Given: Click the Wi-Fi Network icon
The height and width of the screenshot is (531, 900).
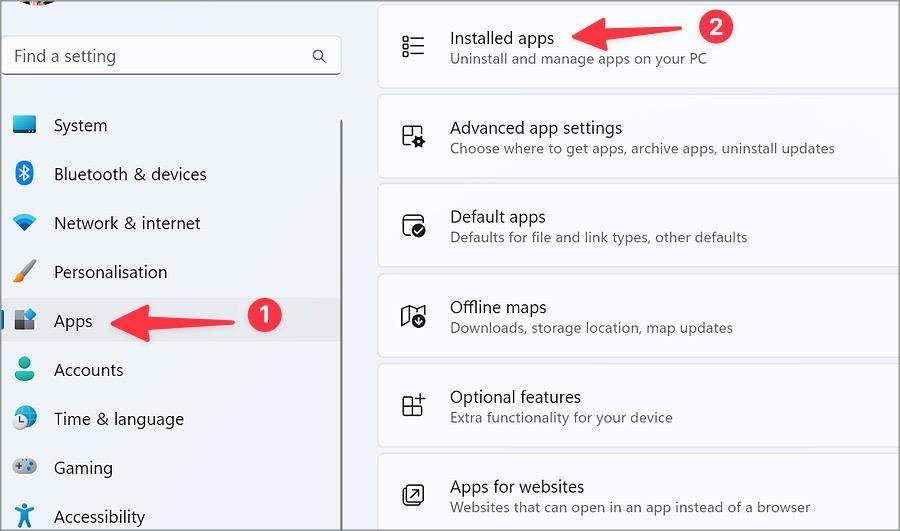Looking at the screenshot, I should click(x=25, y=222).
